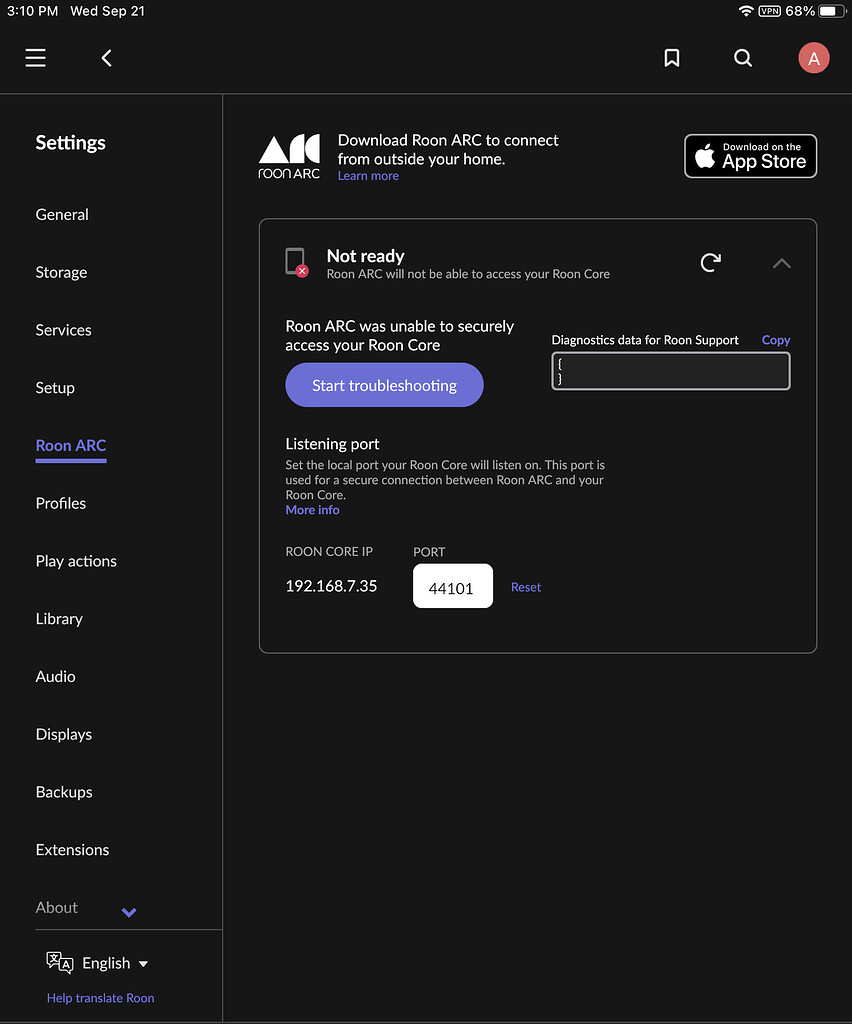Open bookmarks via the bookmark icon
852x1024 pixels.
coord(671,58)
